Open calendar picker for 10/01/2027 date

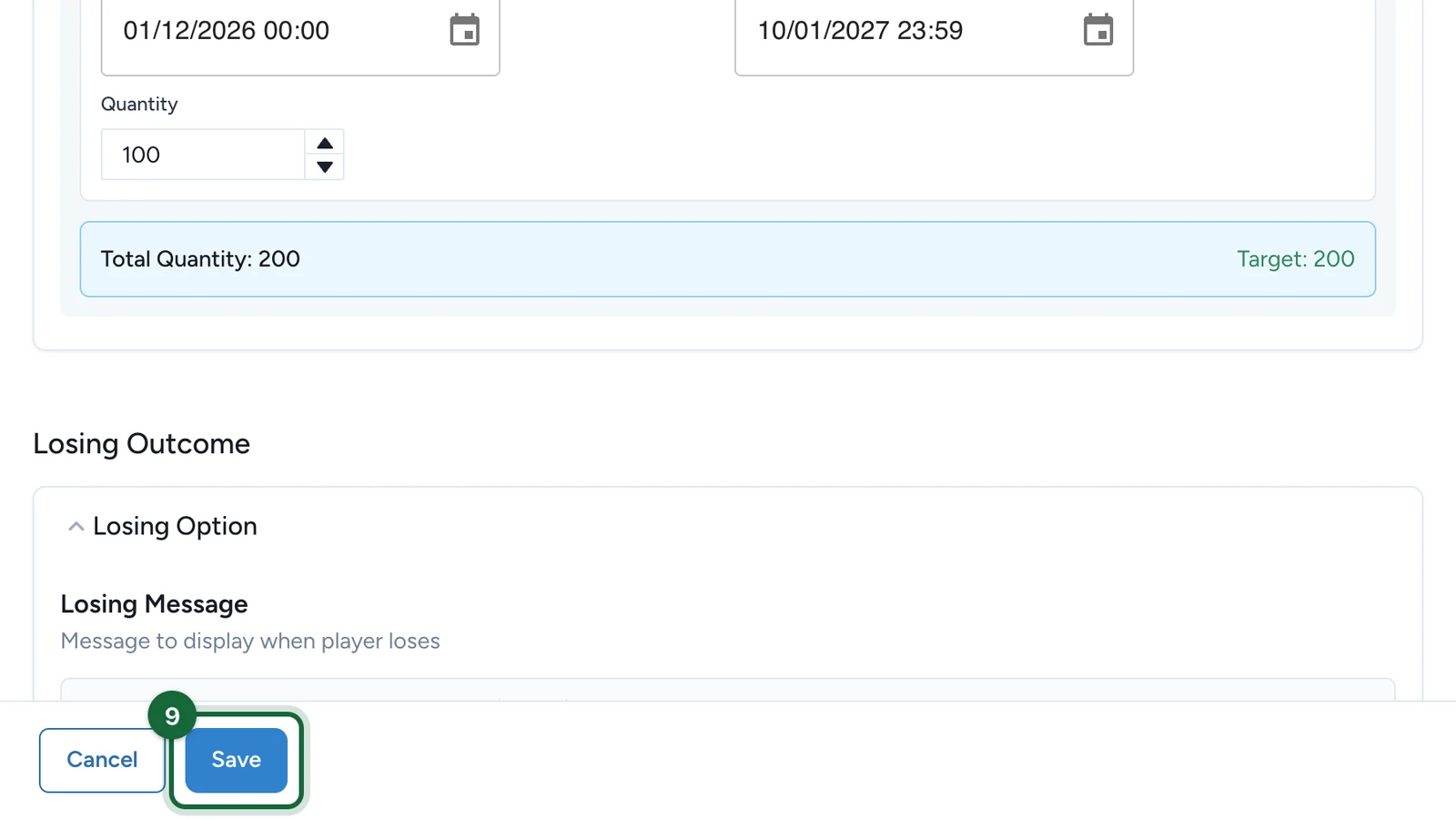coord(1098,30)
